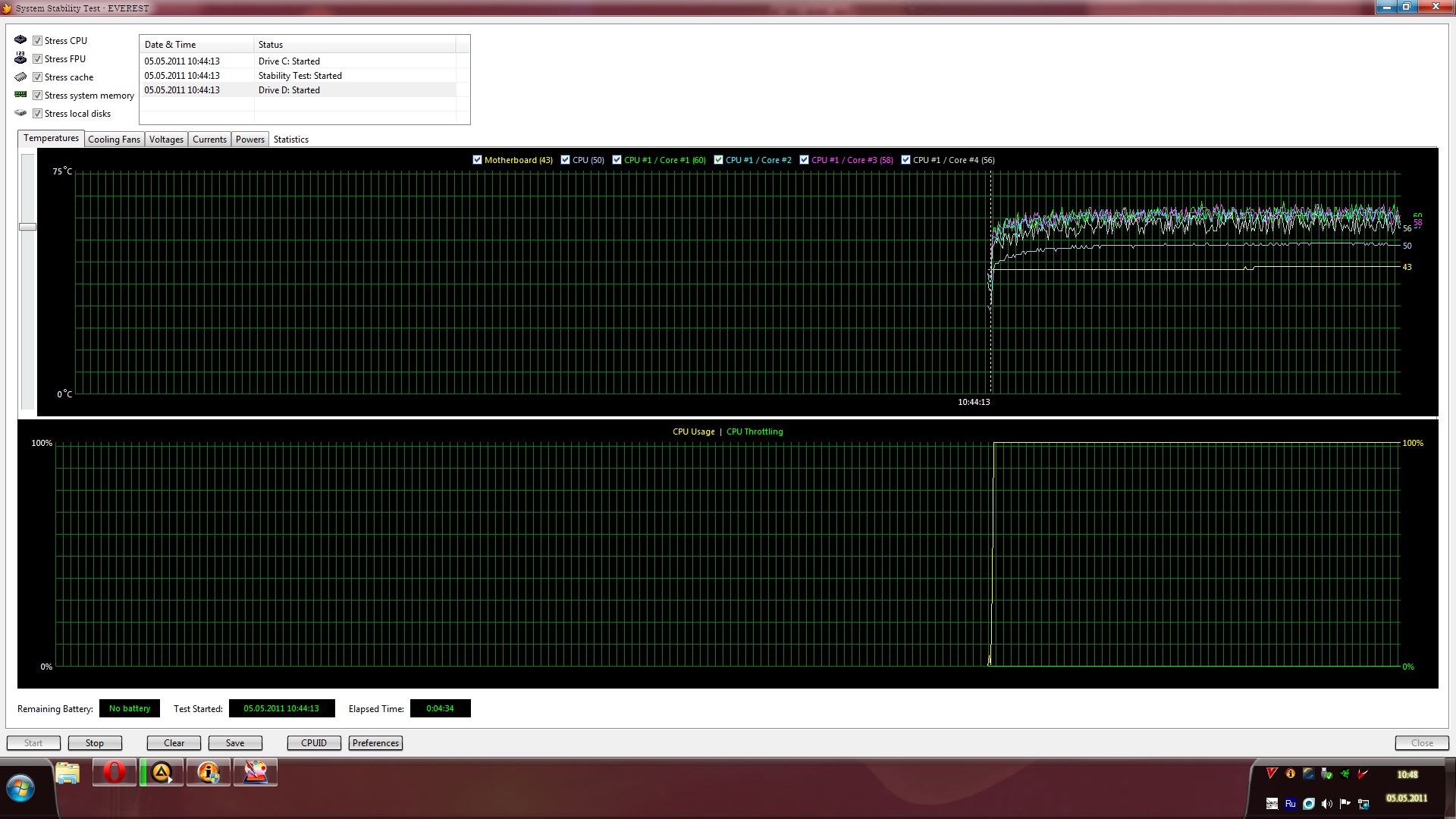This screenshot has width=1456, height=819.
Task: Click the EVEREST orange info taskbar icon
Action: (209, 772)
